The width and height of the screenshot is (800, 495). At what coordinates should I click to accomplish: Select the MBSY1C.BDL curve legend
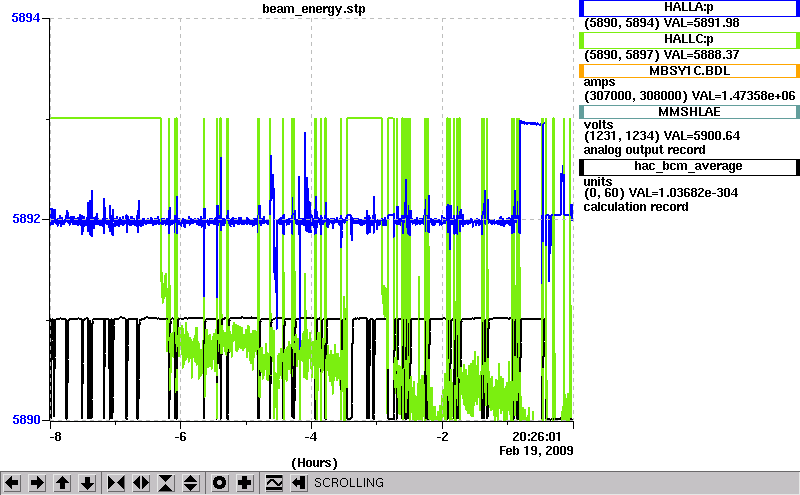coord(689,71)
